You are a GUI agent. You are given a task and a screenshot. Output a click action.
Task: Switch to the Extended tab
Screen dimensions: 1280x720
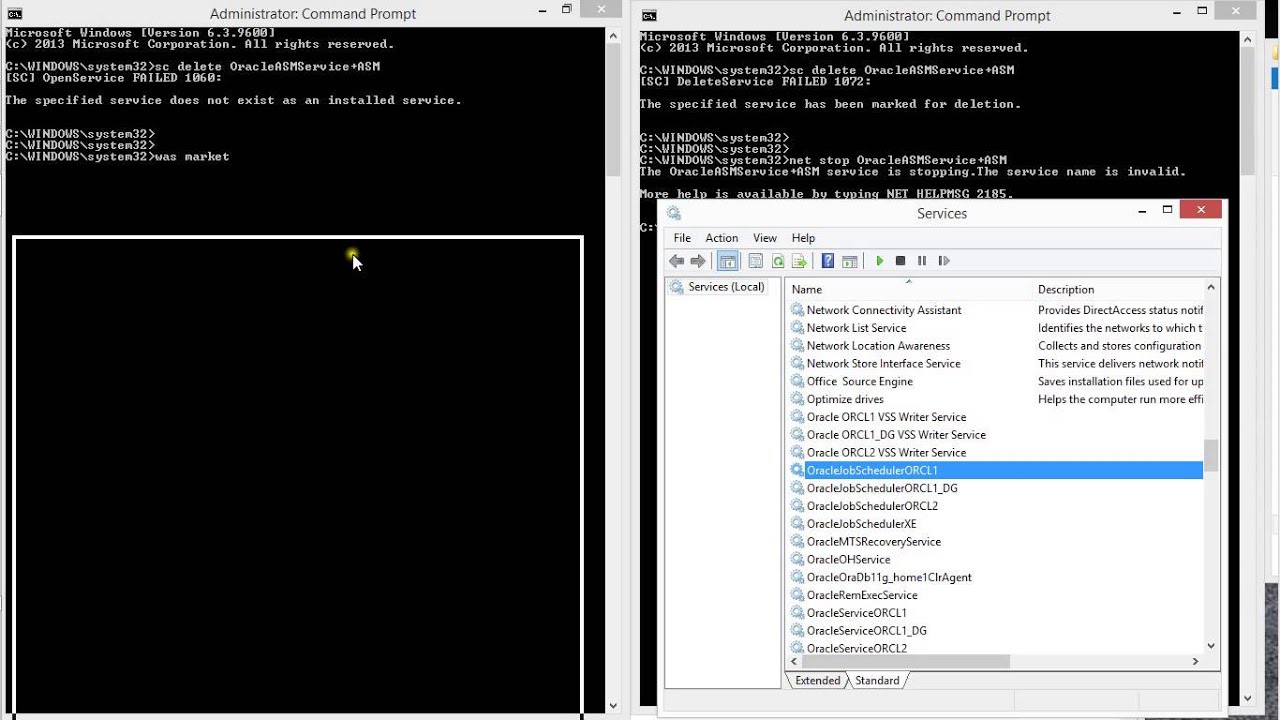[x=817, y=680]
